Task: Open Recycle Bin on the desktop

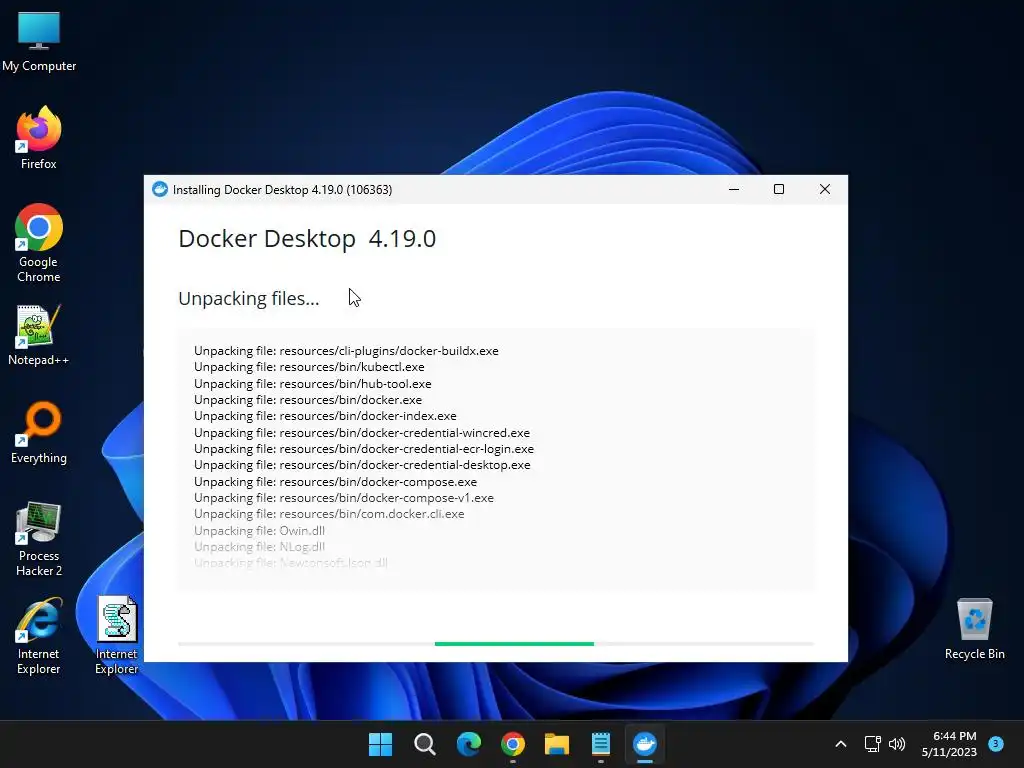Action: (974, 628)
